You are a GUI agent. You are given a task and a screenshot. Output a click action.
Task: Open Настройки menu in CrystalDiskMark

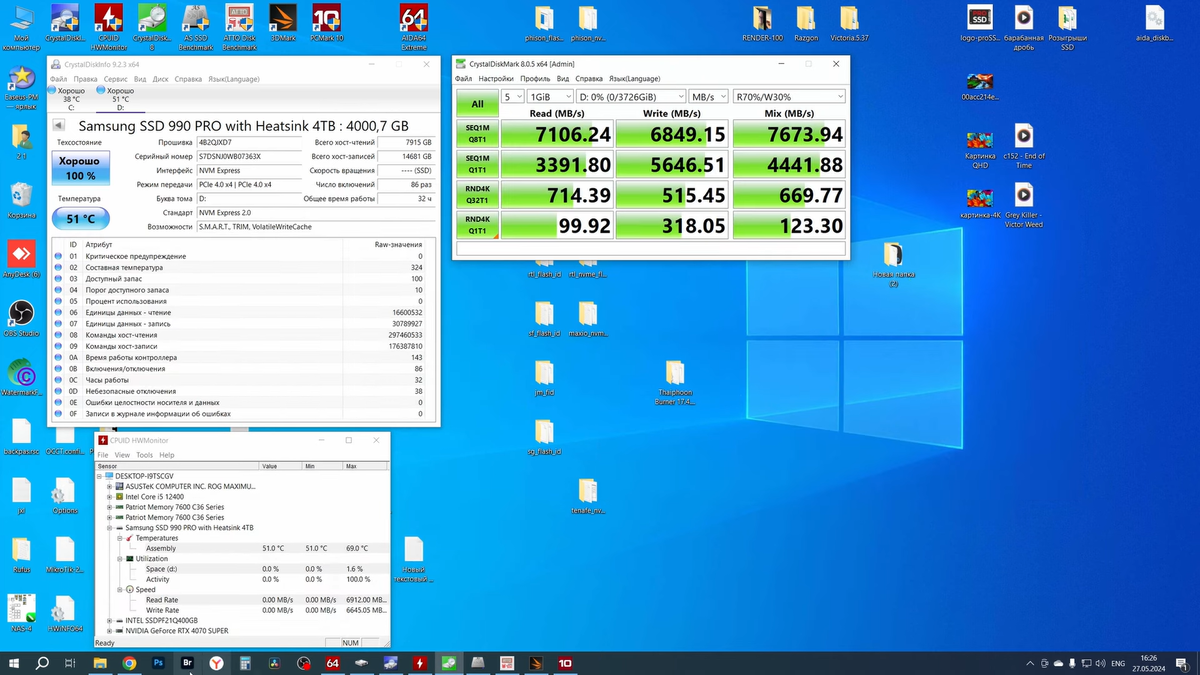[496, 79]
